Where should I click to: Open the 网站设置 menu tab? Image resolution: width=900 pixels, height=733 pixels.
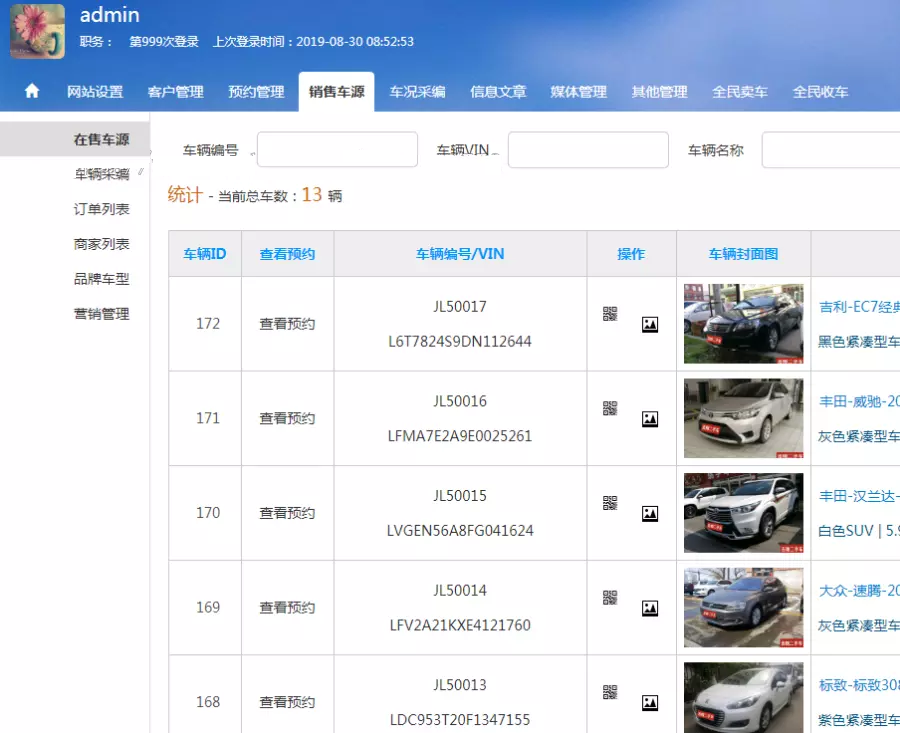(x=95, y=92)
